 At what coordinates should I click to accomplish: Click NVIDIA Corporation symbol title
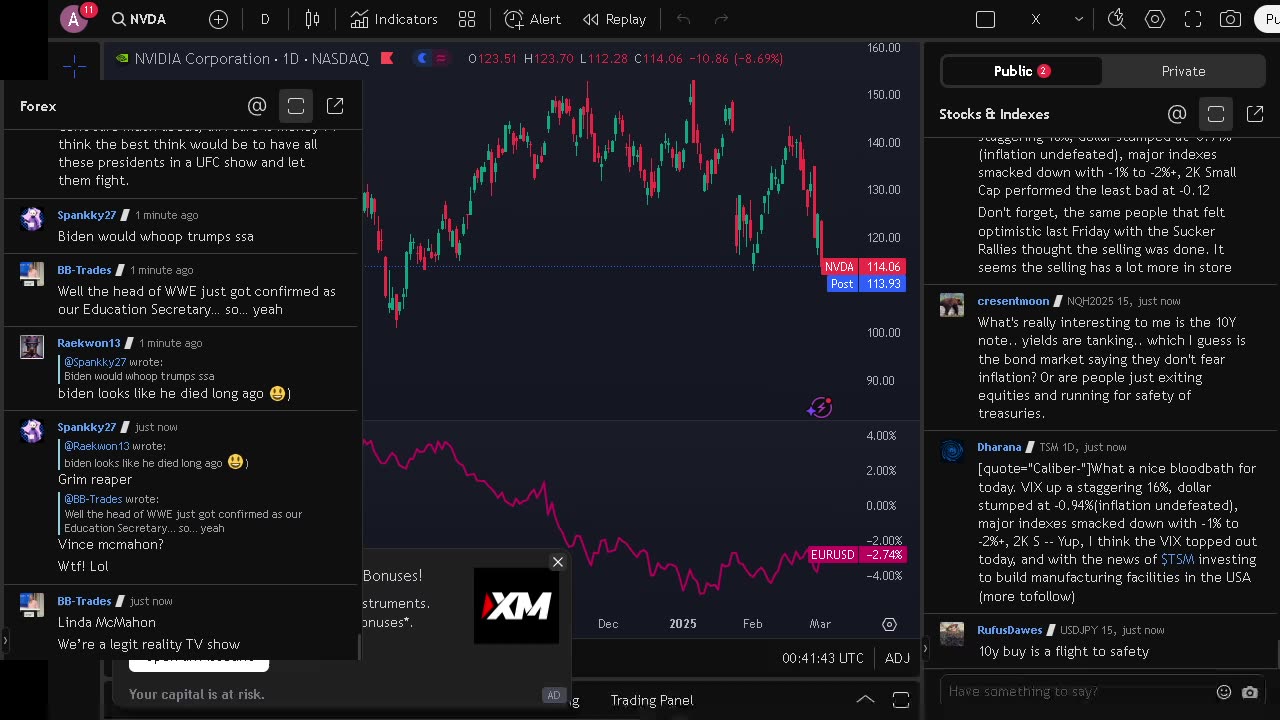tap(205, 59)
